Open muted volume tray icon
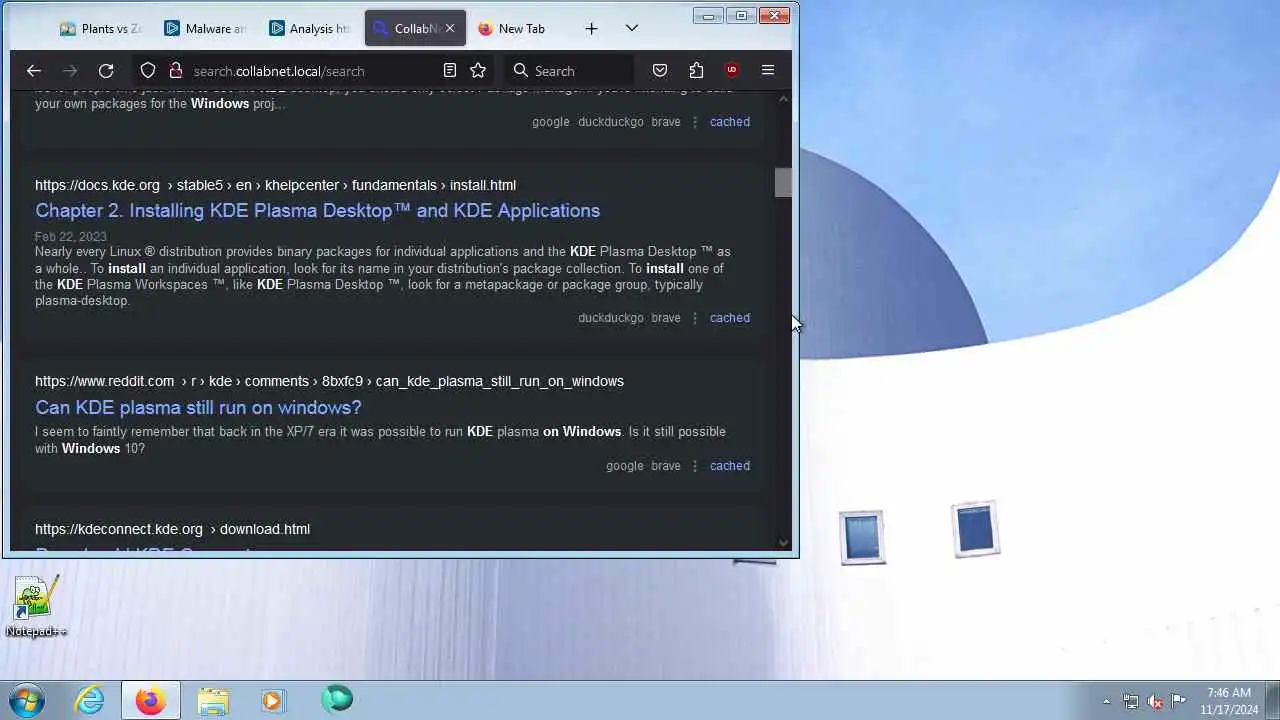Image resolution: width=1280 pixels, height=720 pixels. tap(1155, 701)
